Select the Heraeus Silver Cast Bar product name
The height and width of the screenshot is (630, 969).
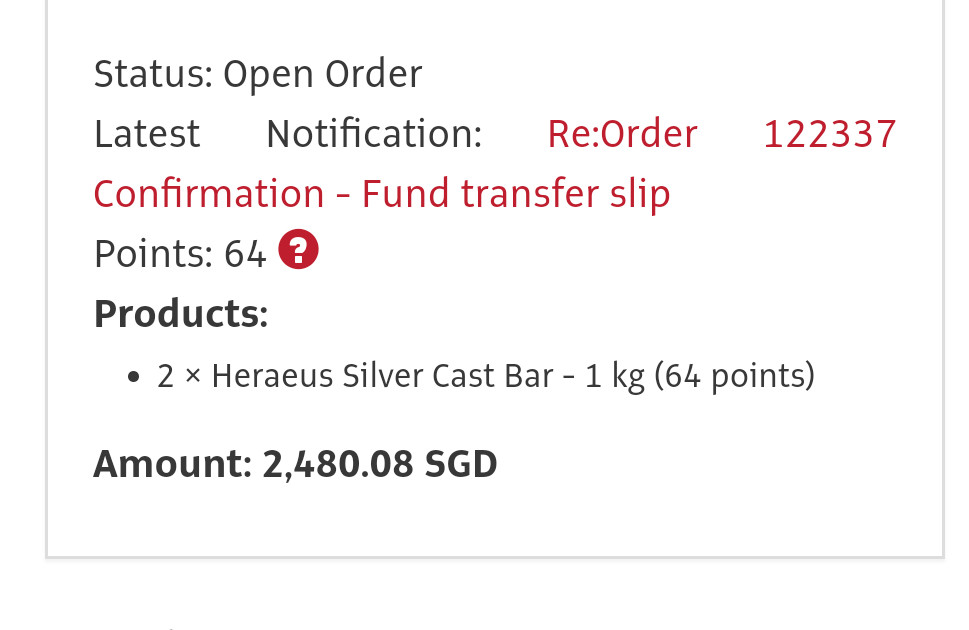tap(382, 376)
